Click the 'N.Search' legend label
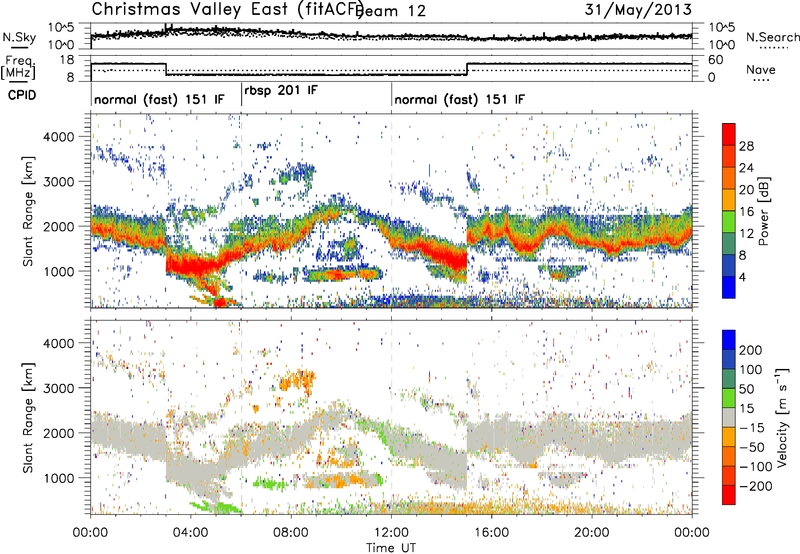800x554 pixels. 772,37
